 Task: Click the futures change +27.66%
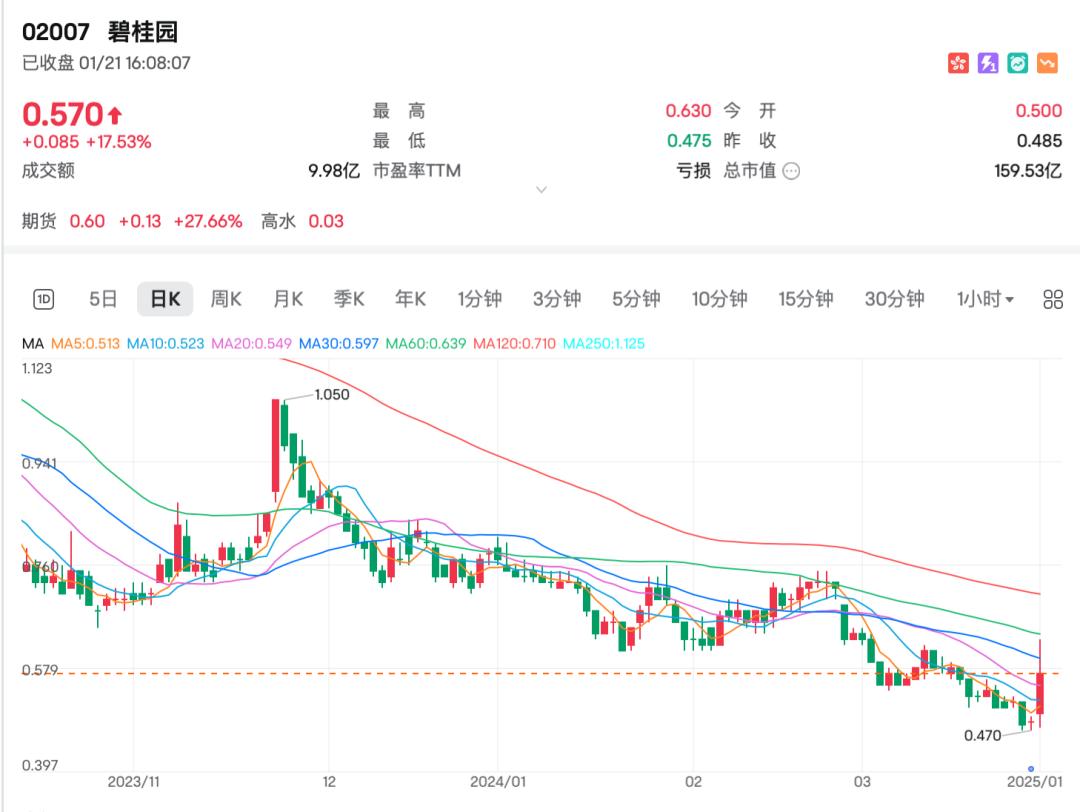coord(207,221)
